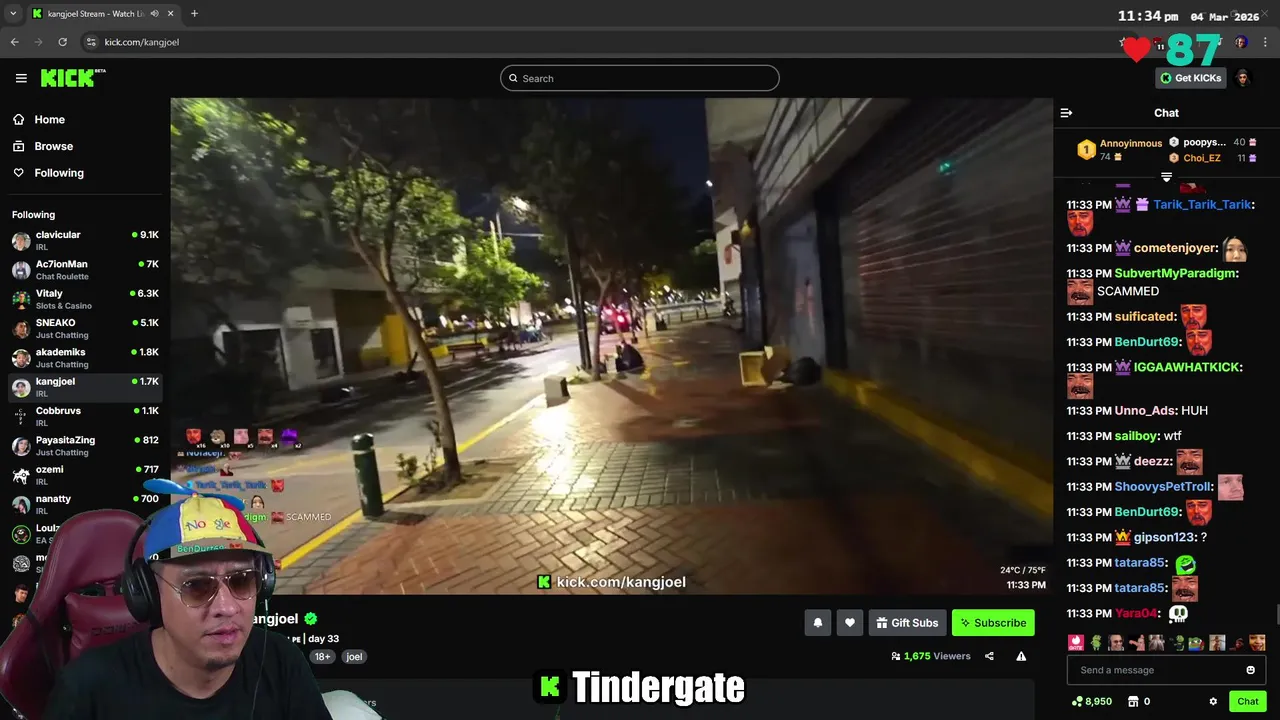Click sailboy's username in chat
Viewport: 1280px width, 720px height.
click(x=1135, y=436)
